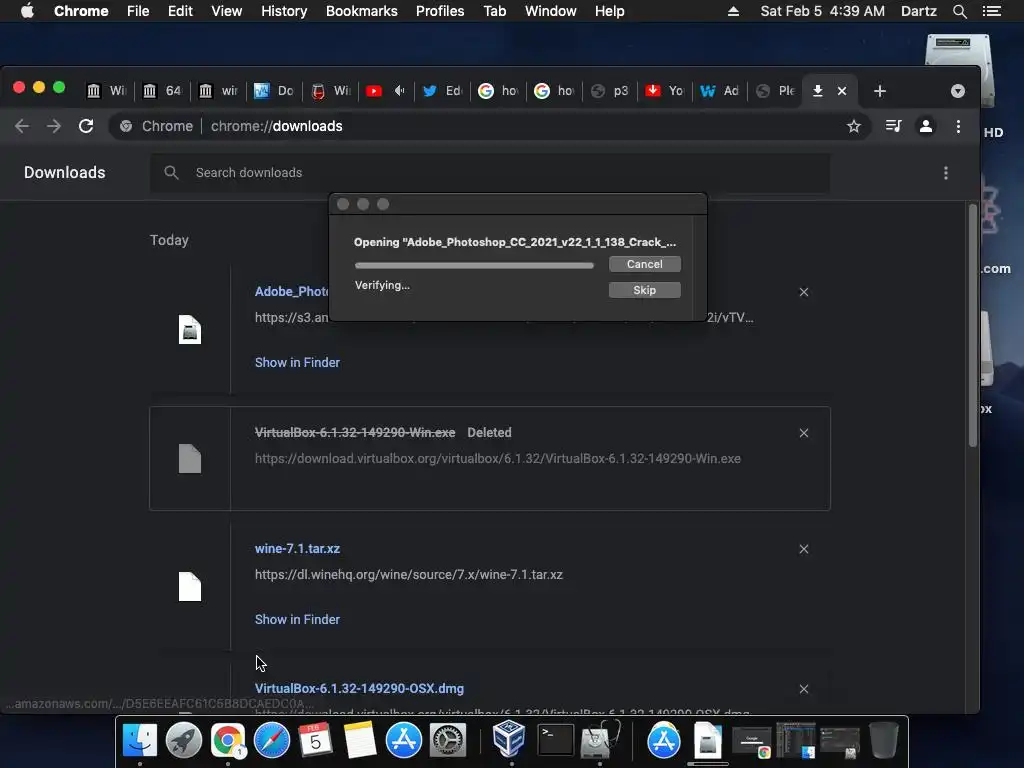This screenshot has height=768, width=1024.
Task: Click the browser back arrow
Action: pyautogui.click(x=22, y=126)
